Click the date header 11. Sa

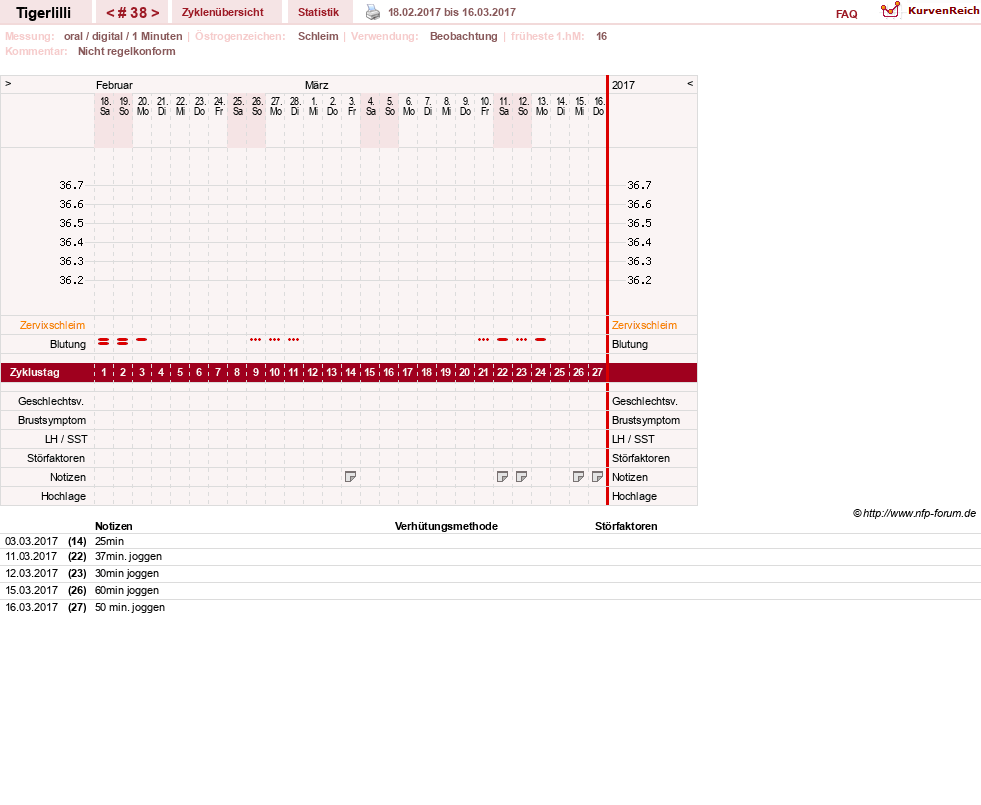(504, 106)
